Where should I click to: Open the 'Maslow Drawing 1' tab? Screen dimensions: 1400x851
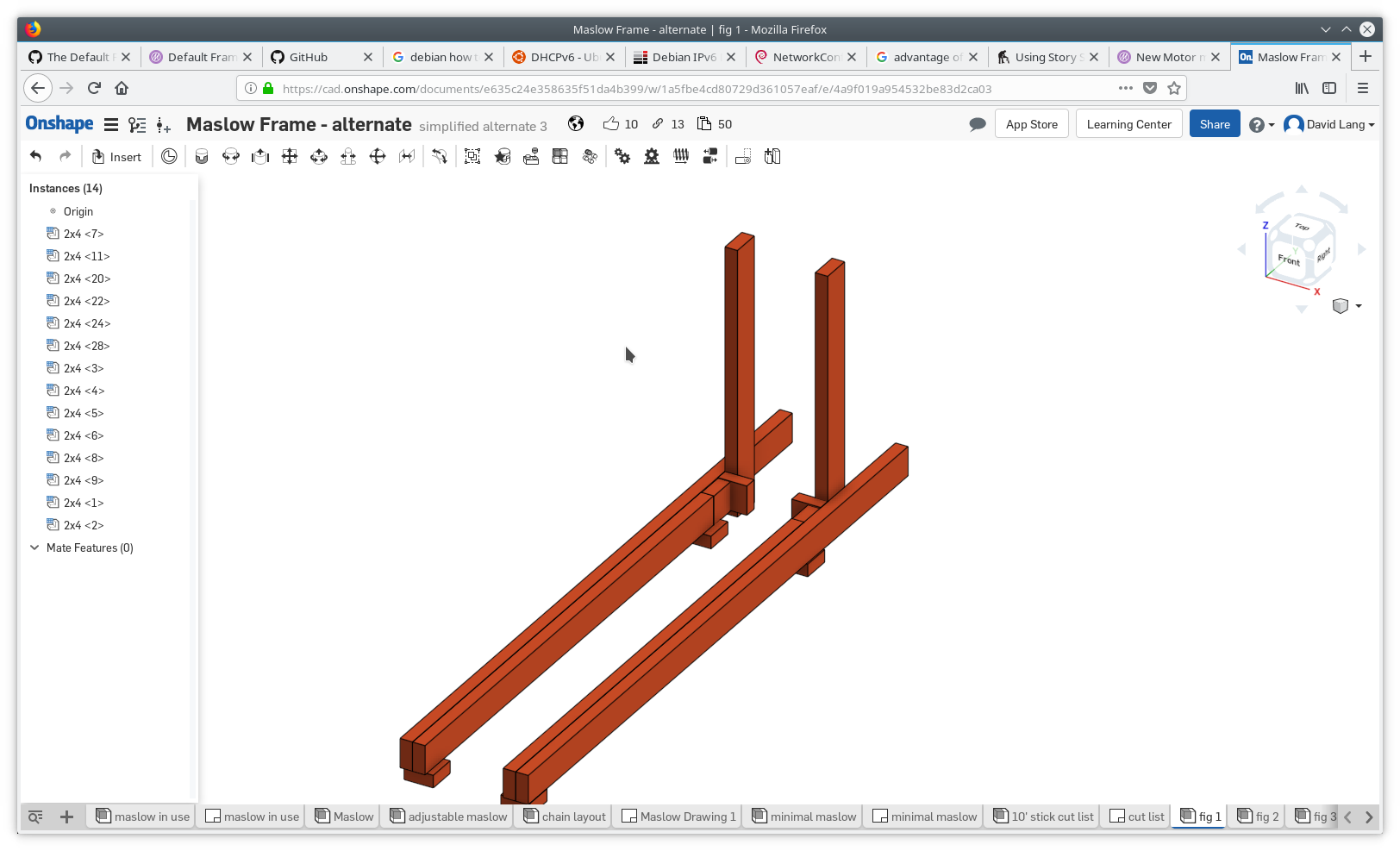point(679,817)
